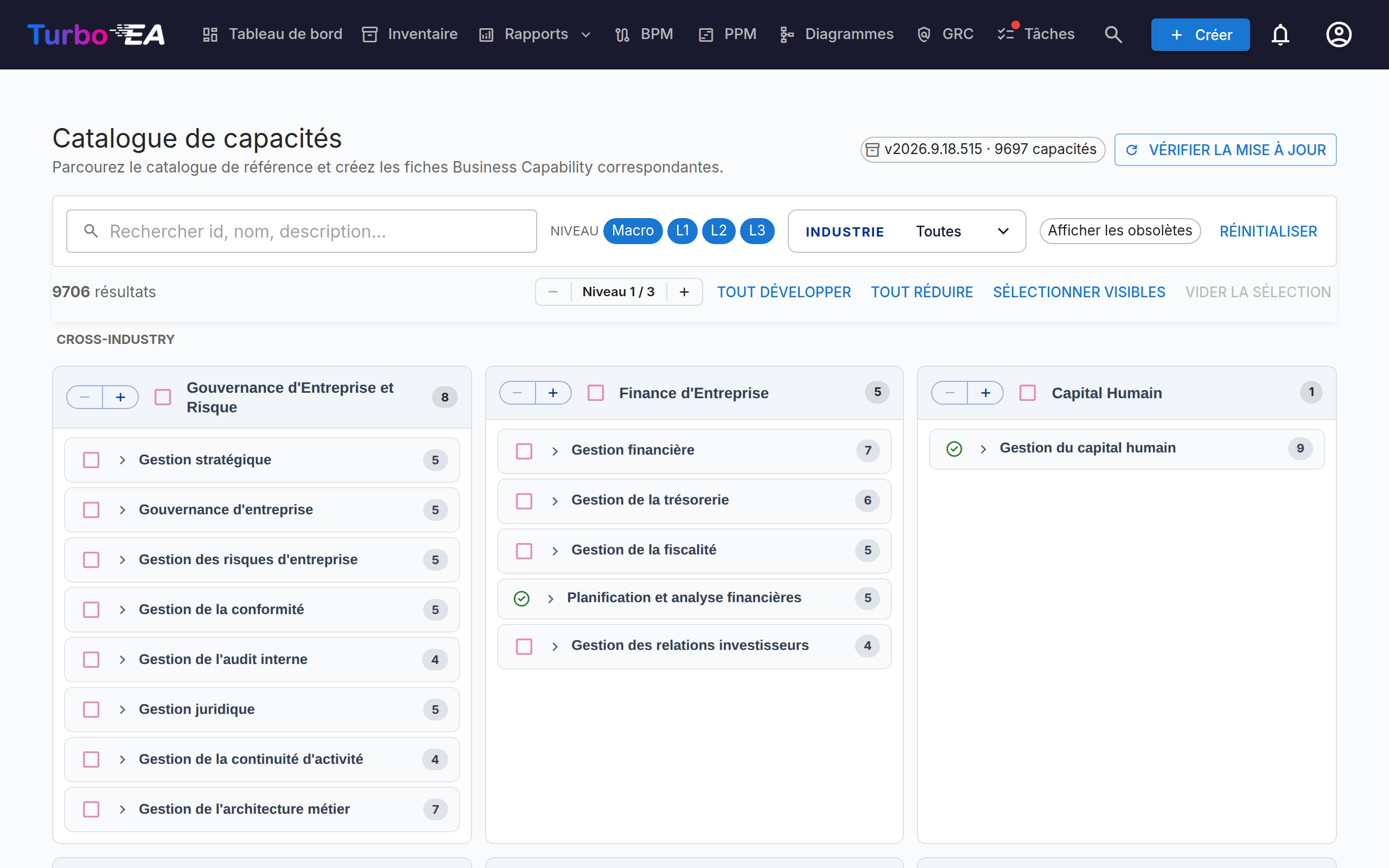
Task: Open the user account avatar menu
Action: coord(1339,34)
